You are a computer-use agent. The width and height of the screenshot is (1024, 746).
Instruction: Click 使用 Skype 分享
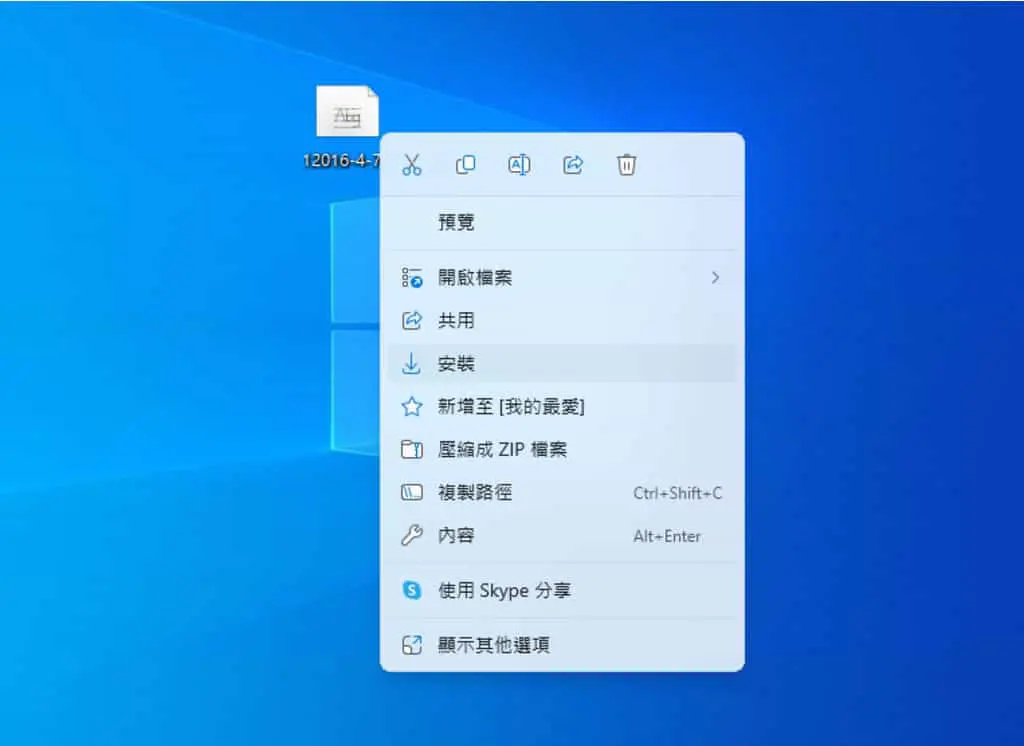562,591
